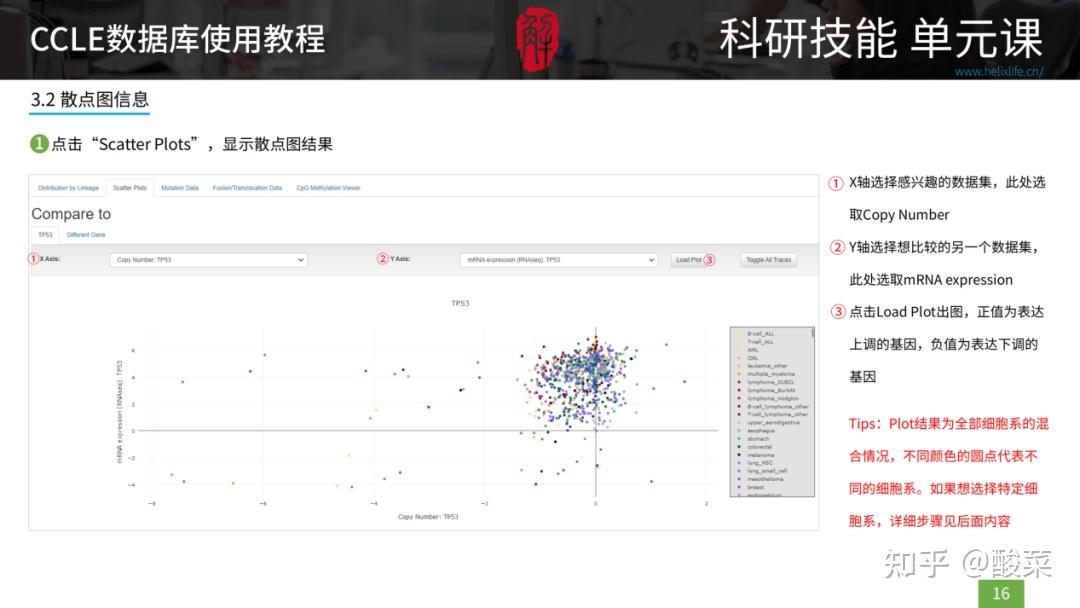This screenshot has height=608, width=1080.
Task: Open the Fusion/Translocation Data tab
Action: (x=247, y=188)
